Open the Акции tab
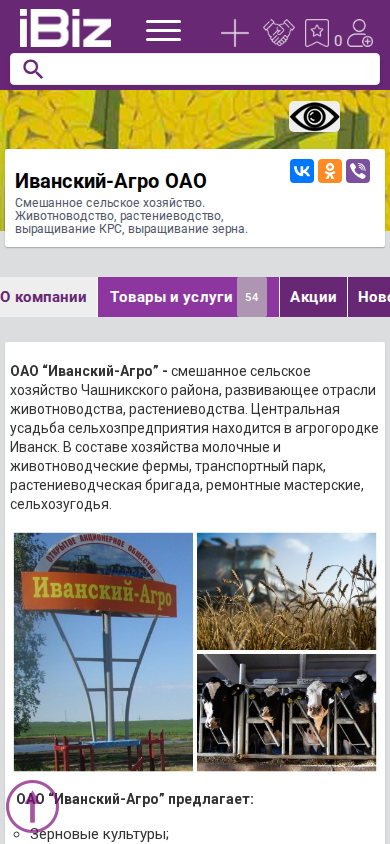The height and width of the screenshot is (844, 390). (x=313, y=297)
